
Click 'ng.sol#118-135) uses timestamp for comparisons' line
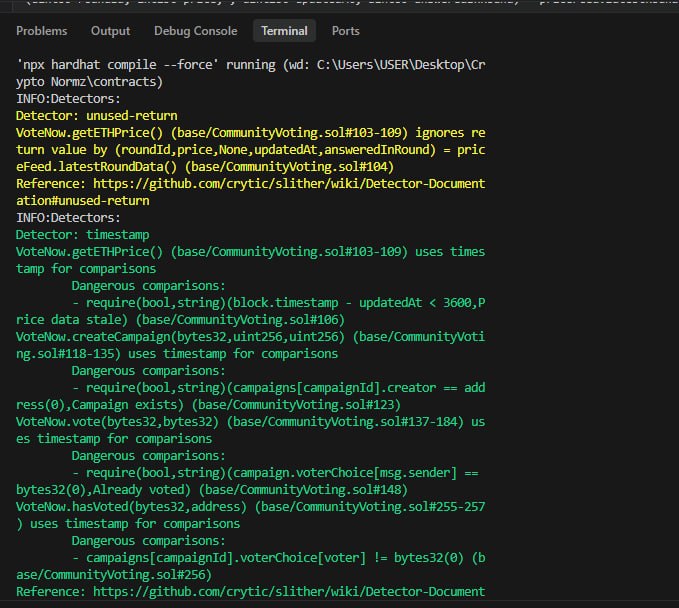coord(177,353)
